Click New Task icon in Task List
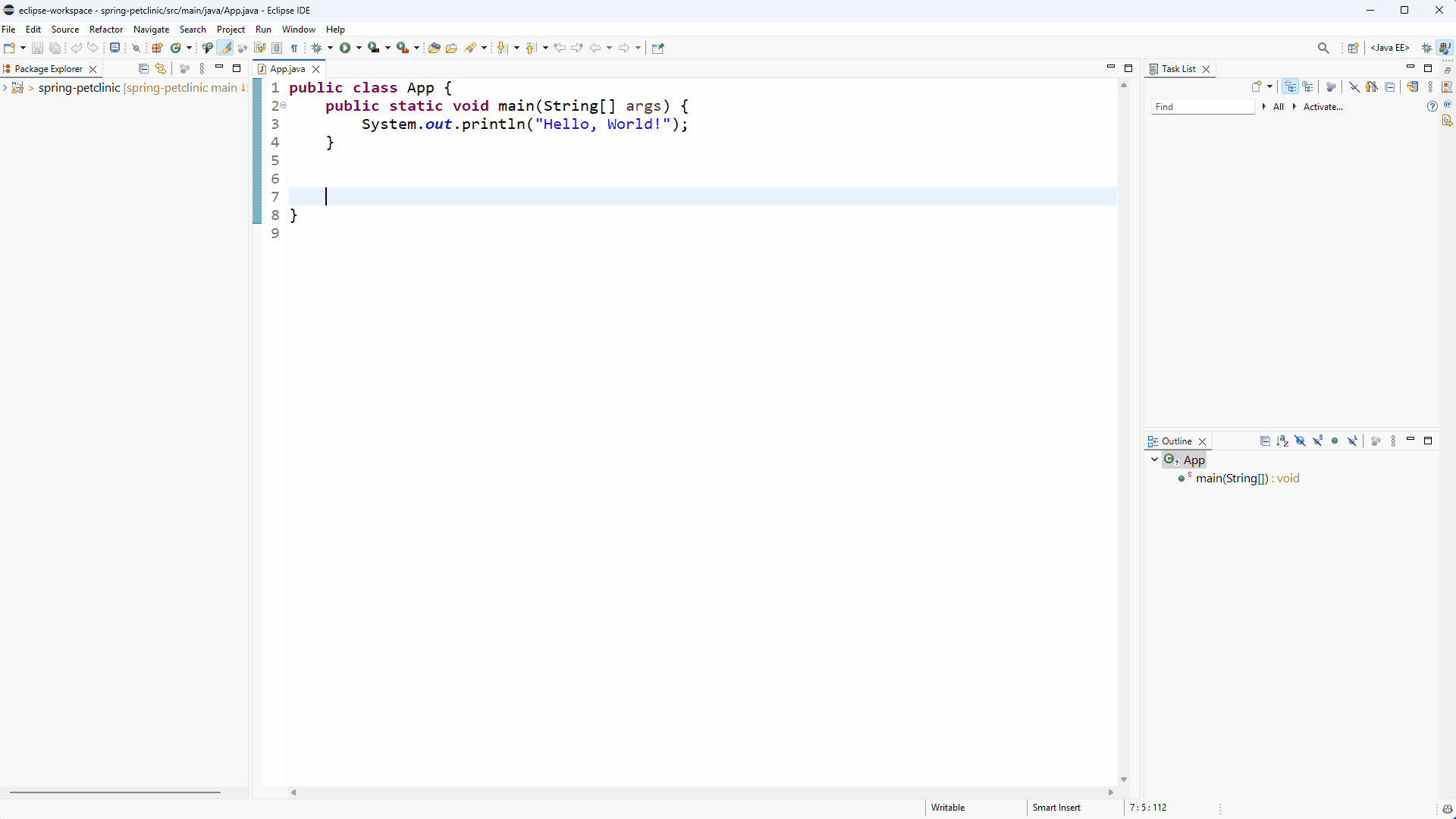Screen dimensions: 1456x819 [1257, 86]
